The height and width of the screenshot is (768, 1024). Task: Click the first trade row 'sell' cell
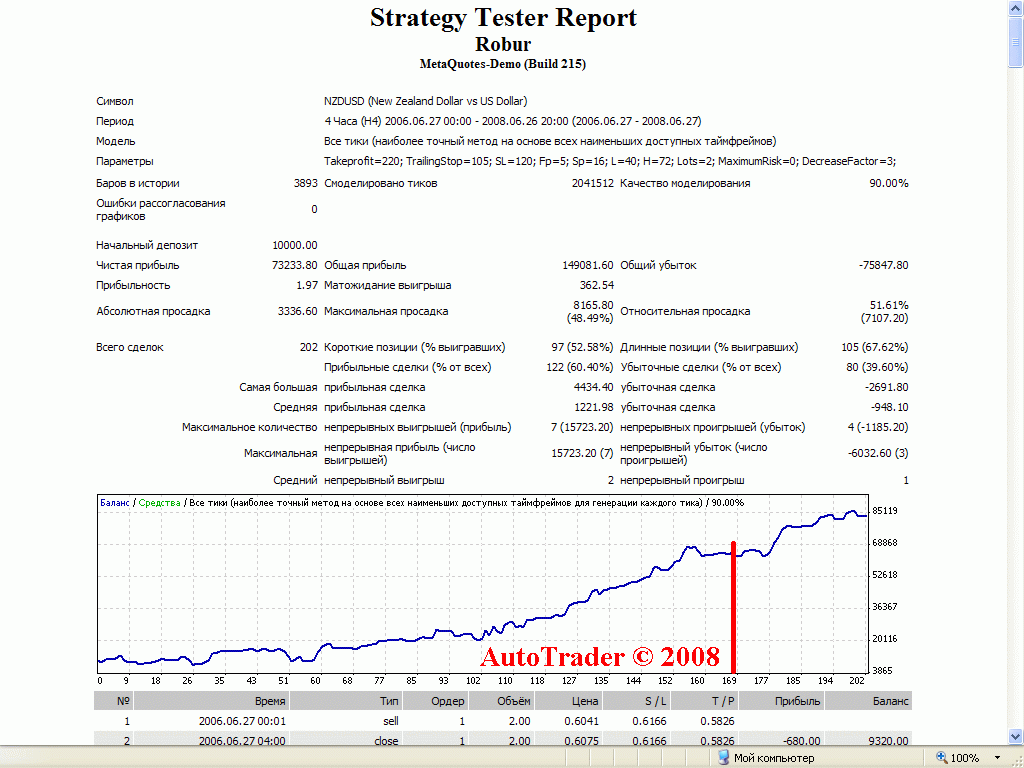(390, 720)
